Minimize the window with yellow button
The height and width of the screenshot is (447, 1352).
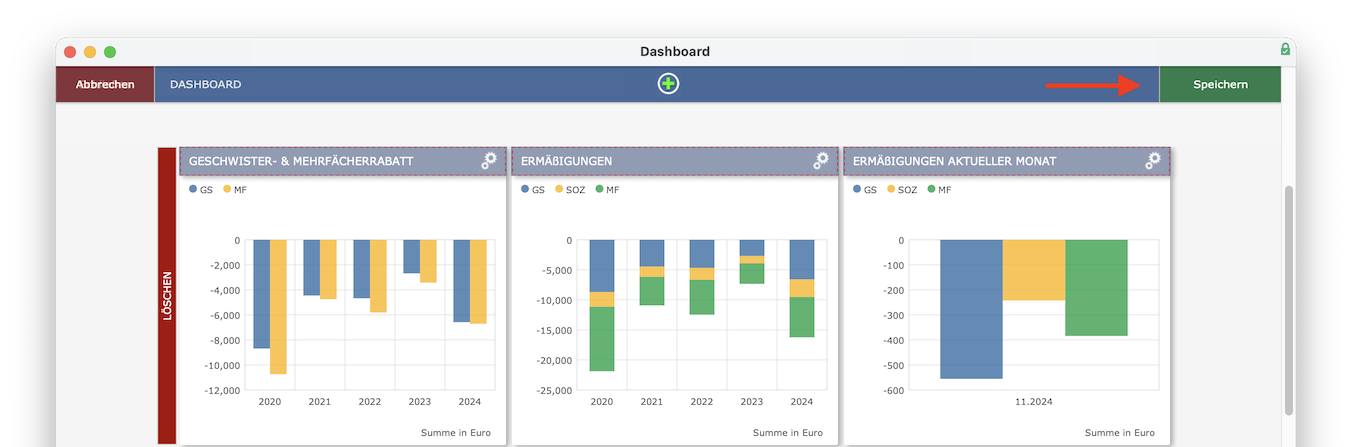[x=90, y=52]
